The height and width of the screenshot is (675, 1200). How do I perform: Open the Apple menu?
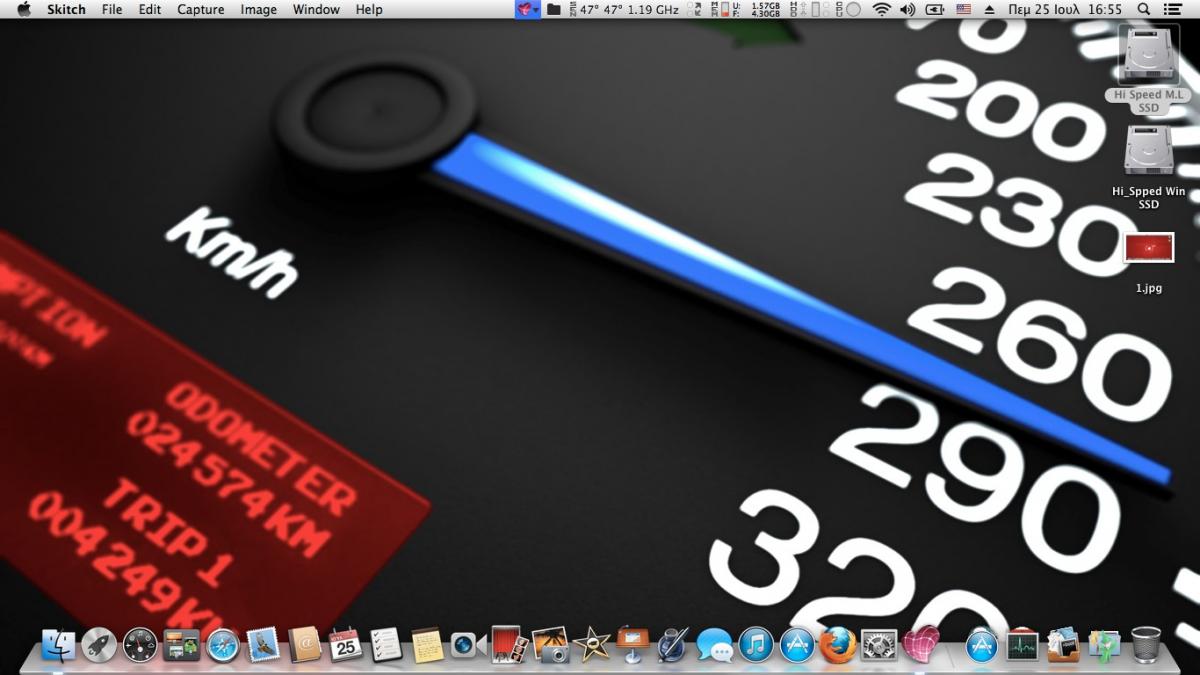coord(24,9)
